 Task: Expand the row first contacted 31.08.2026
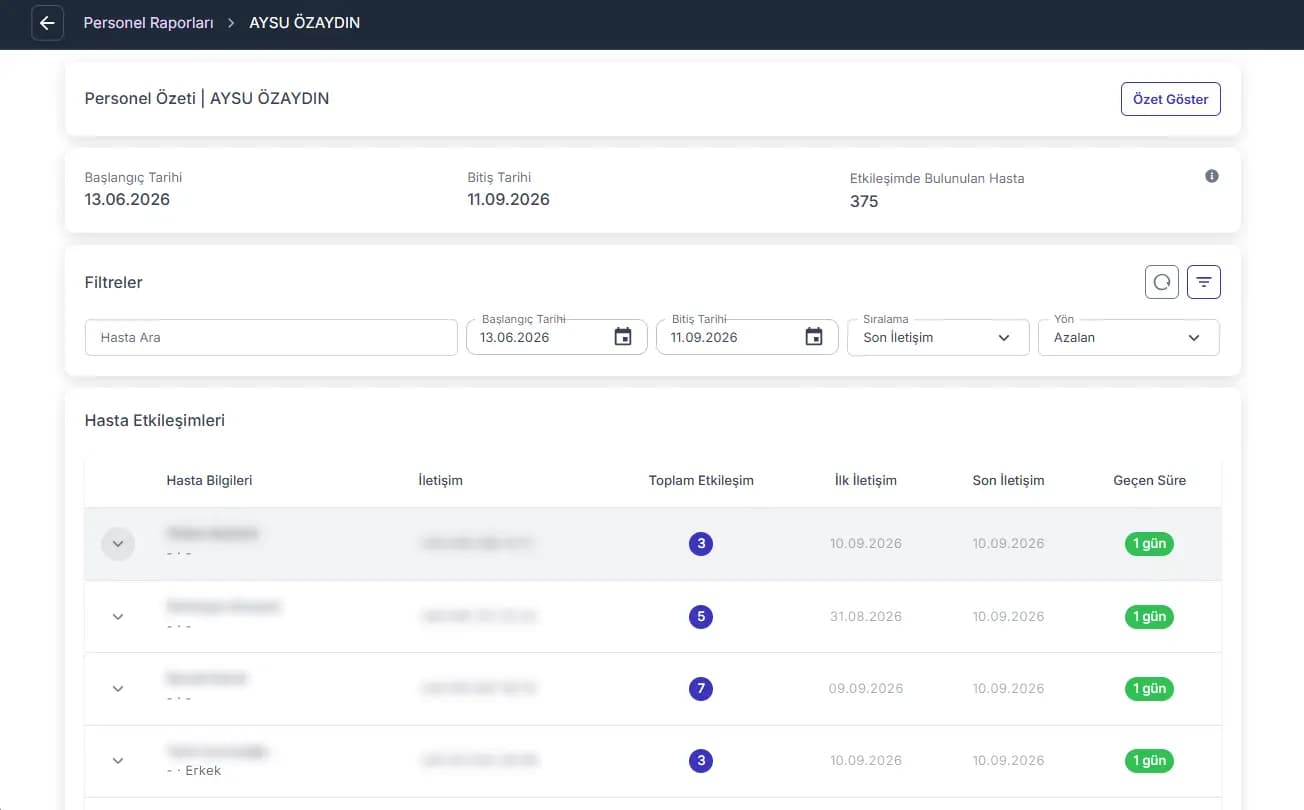pos(118,616)
